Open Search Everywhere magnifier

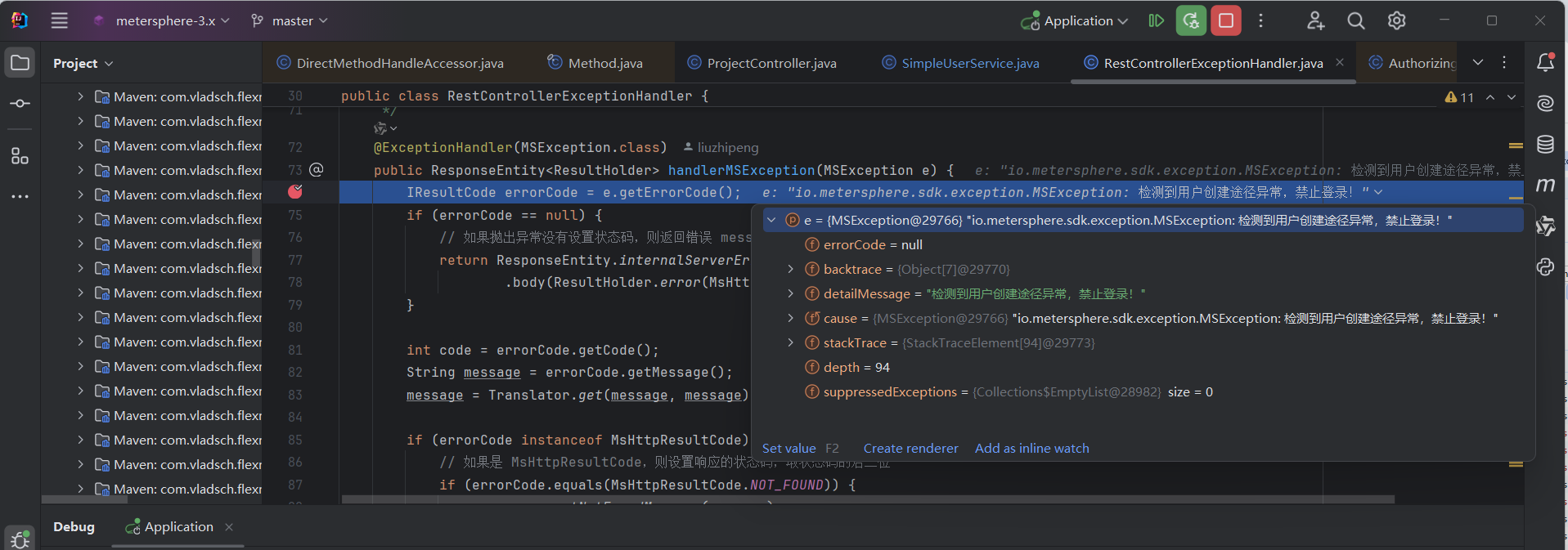1355,21
